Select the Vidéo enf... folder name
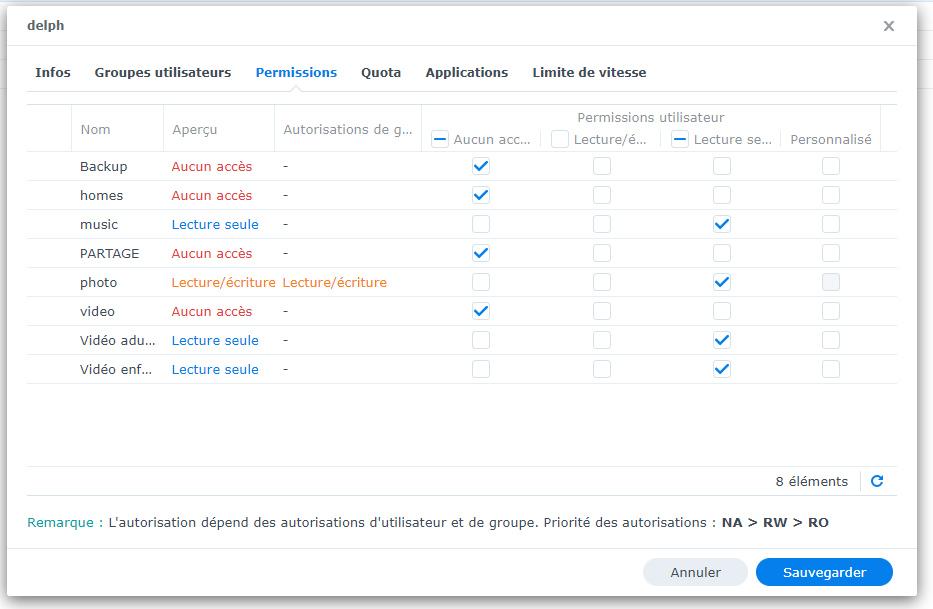The image size is (933, 609). (115, 370)
